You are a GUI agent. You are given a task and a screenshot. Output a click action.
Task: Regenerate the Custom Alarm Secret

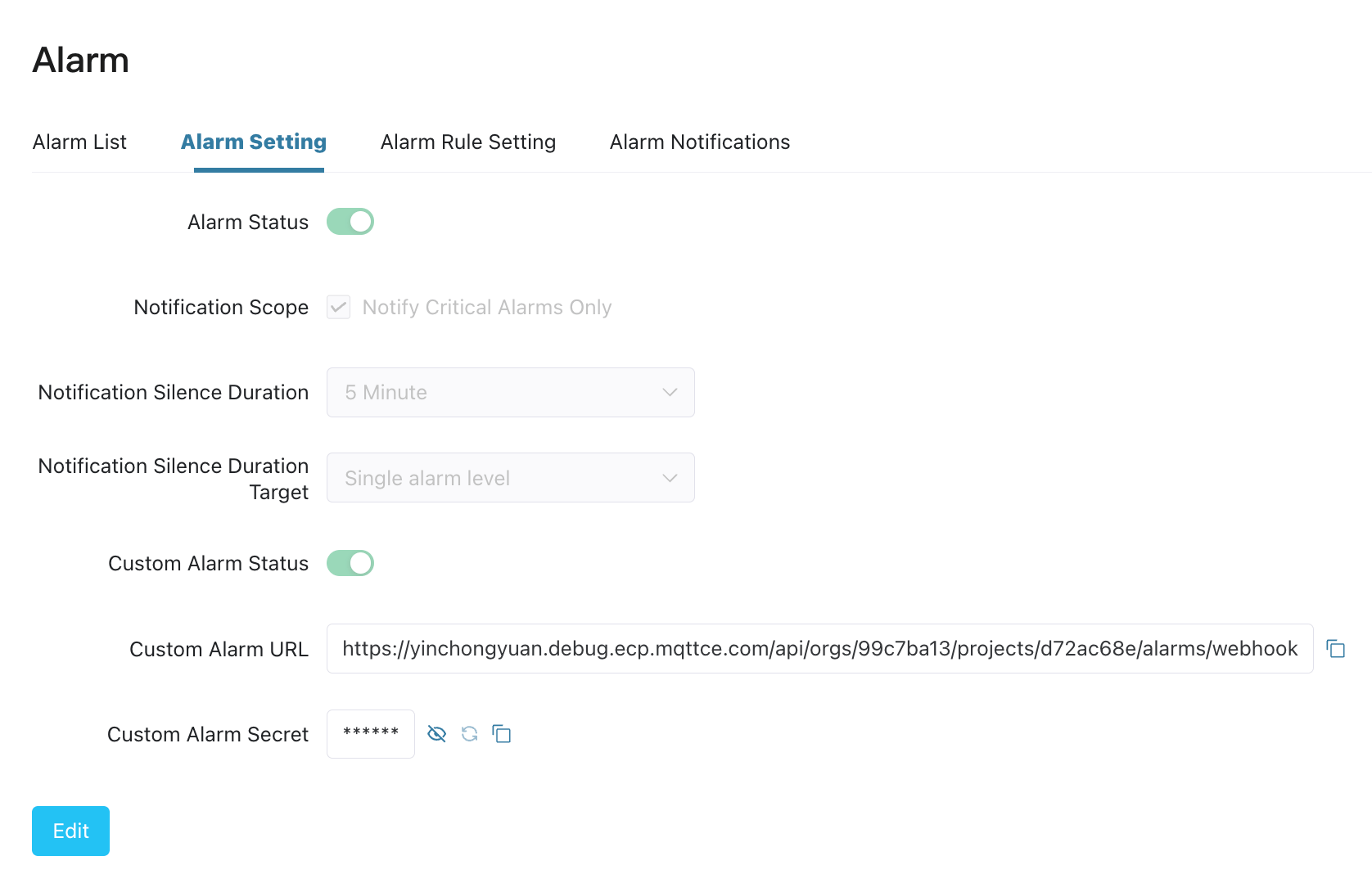pos(469,734)
